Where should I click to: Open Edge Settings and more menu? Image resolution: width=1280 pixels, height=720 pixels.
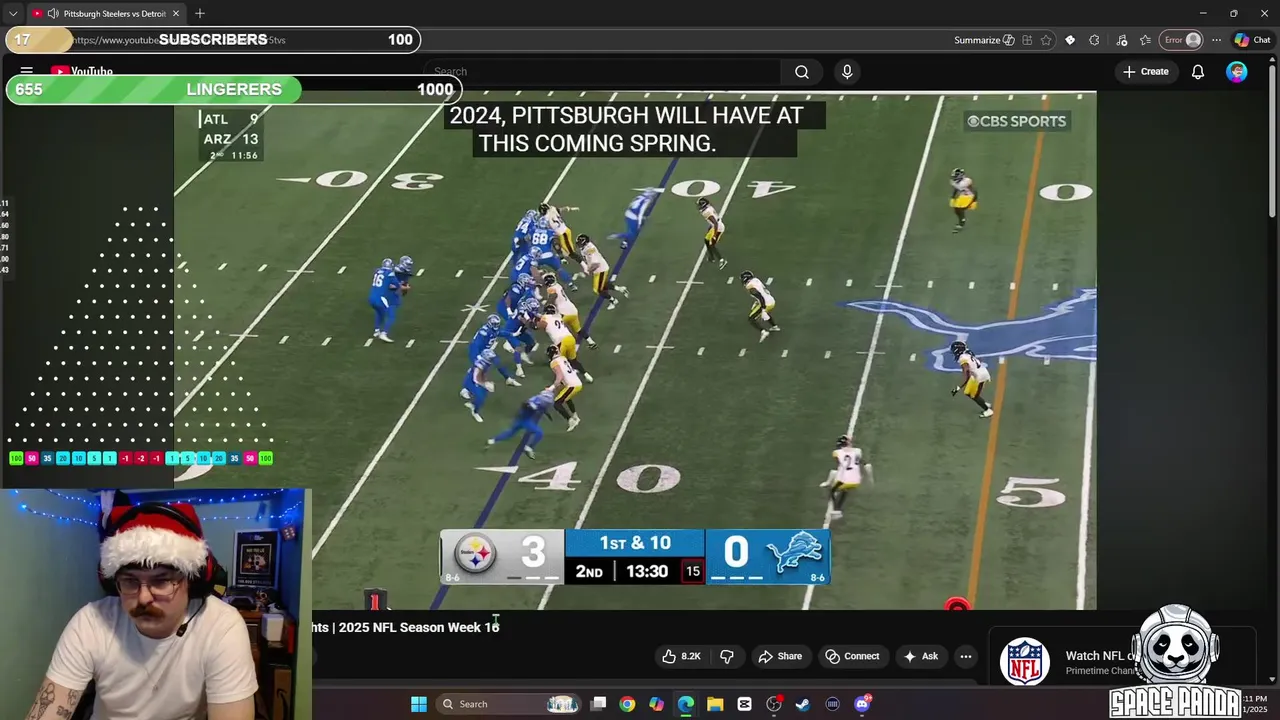(x=1216, y=40)
